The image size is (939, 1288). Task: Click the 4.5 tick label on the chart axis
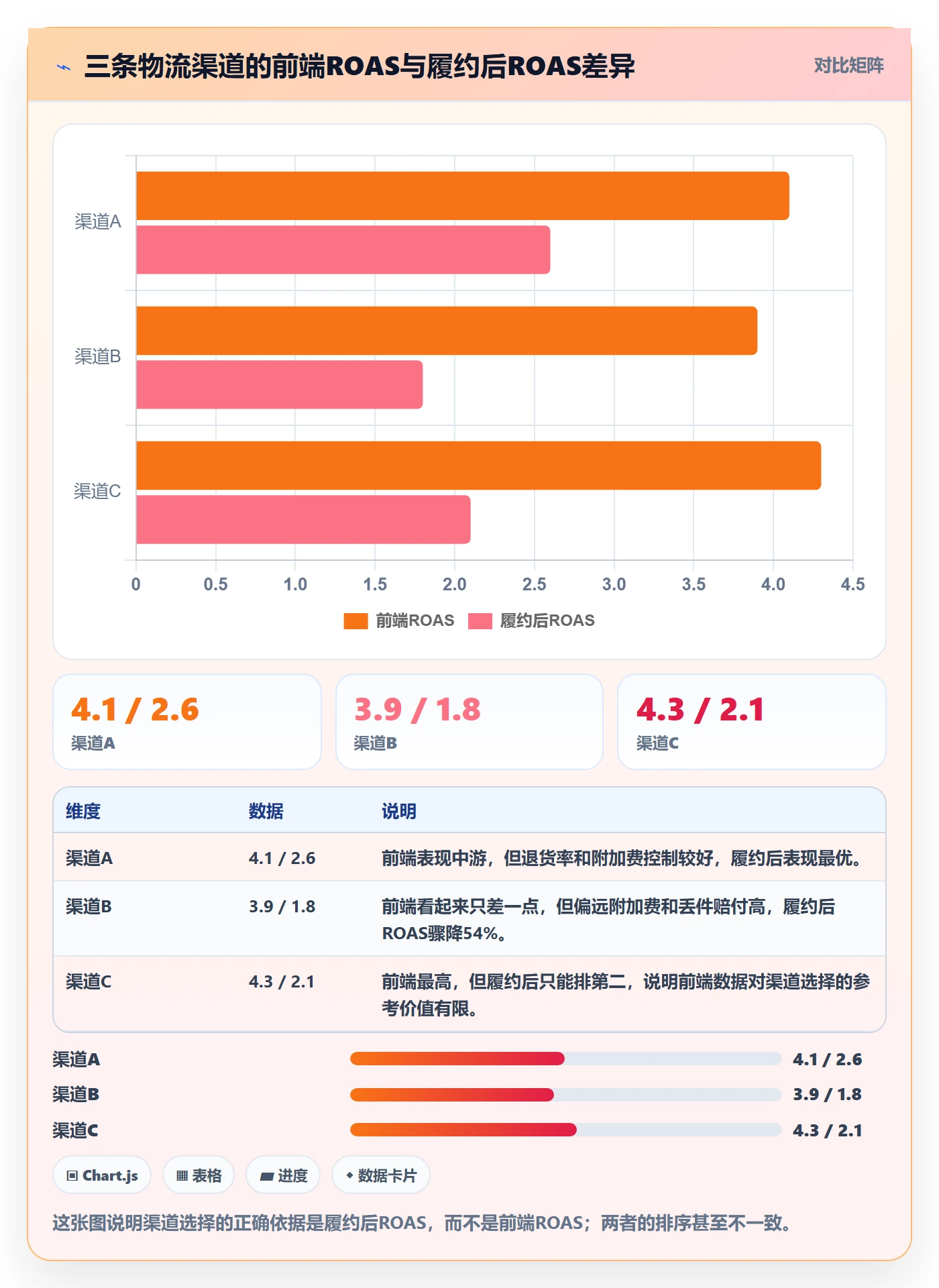point(853,584)
